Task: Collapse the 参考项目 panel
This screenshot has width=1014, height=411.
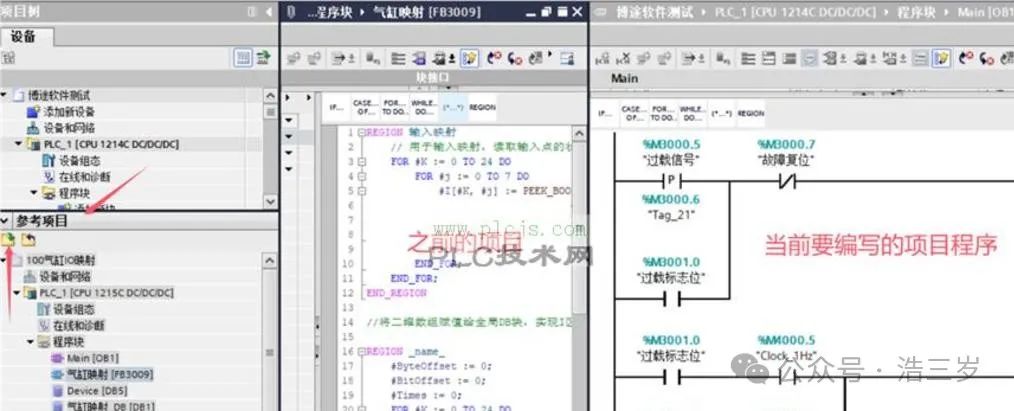Action: click(x=5, y=220)
